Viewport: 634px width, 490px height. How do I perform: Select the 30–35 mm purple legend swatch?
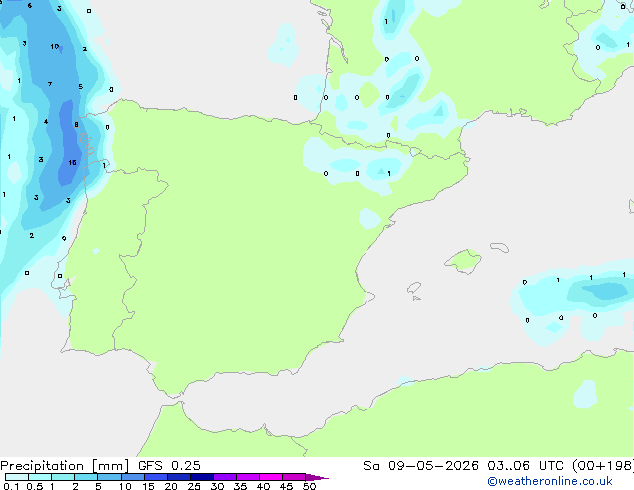[225, 477]
